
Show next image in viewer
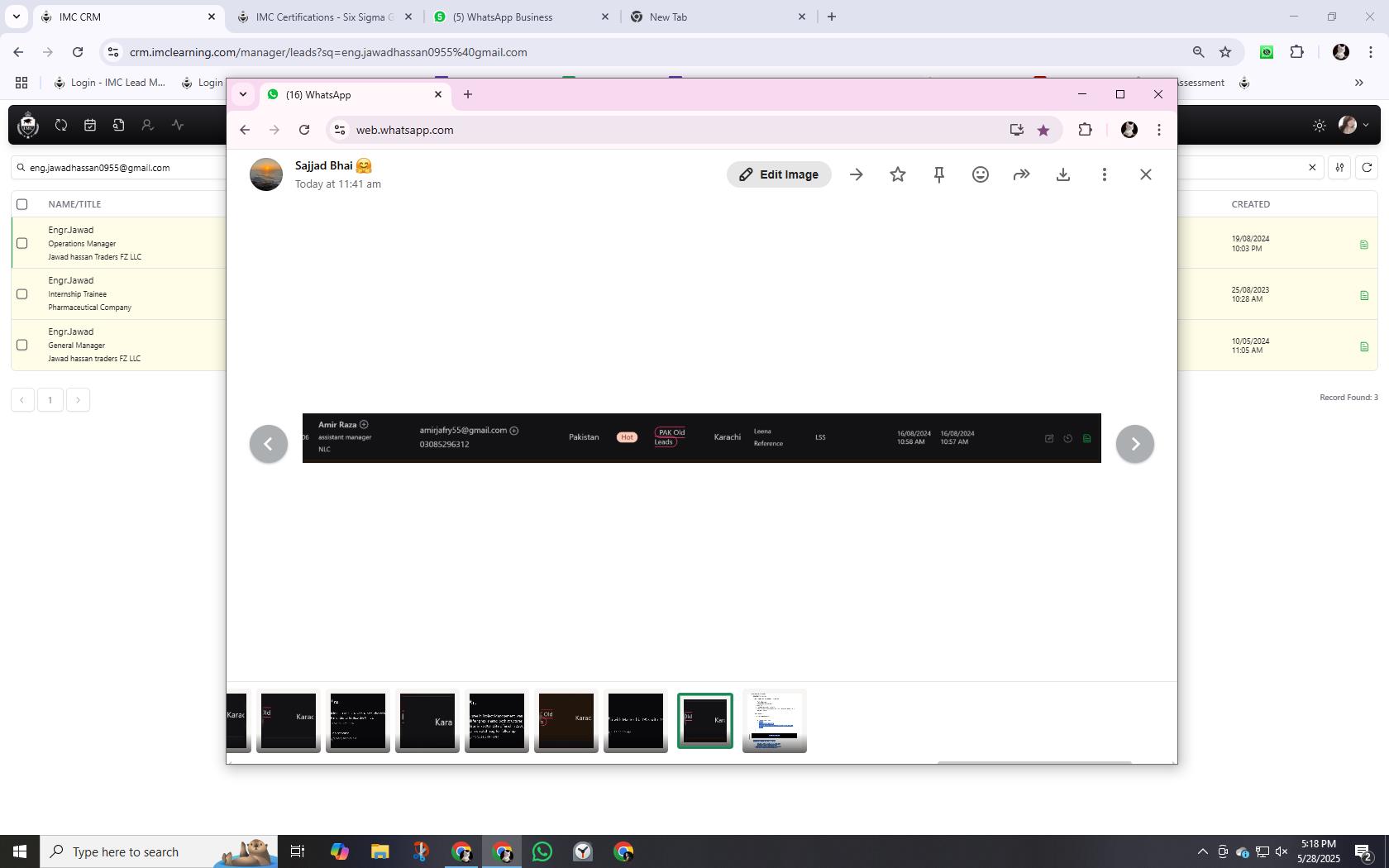click(1135, 444)
